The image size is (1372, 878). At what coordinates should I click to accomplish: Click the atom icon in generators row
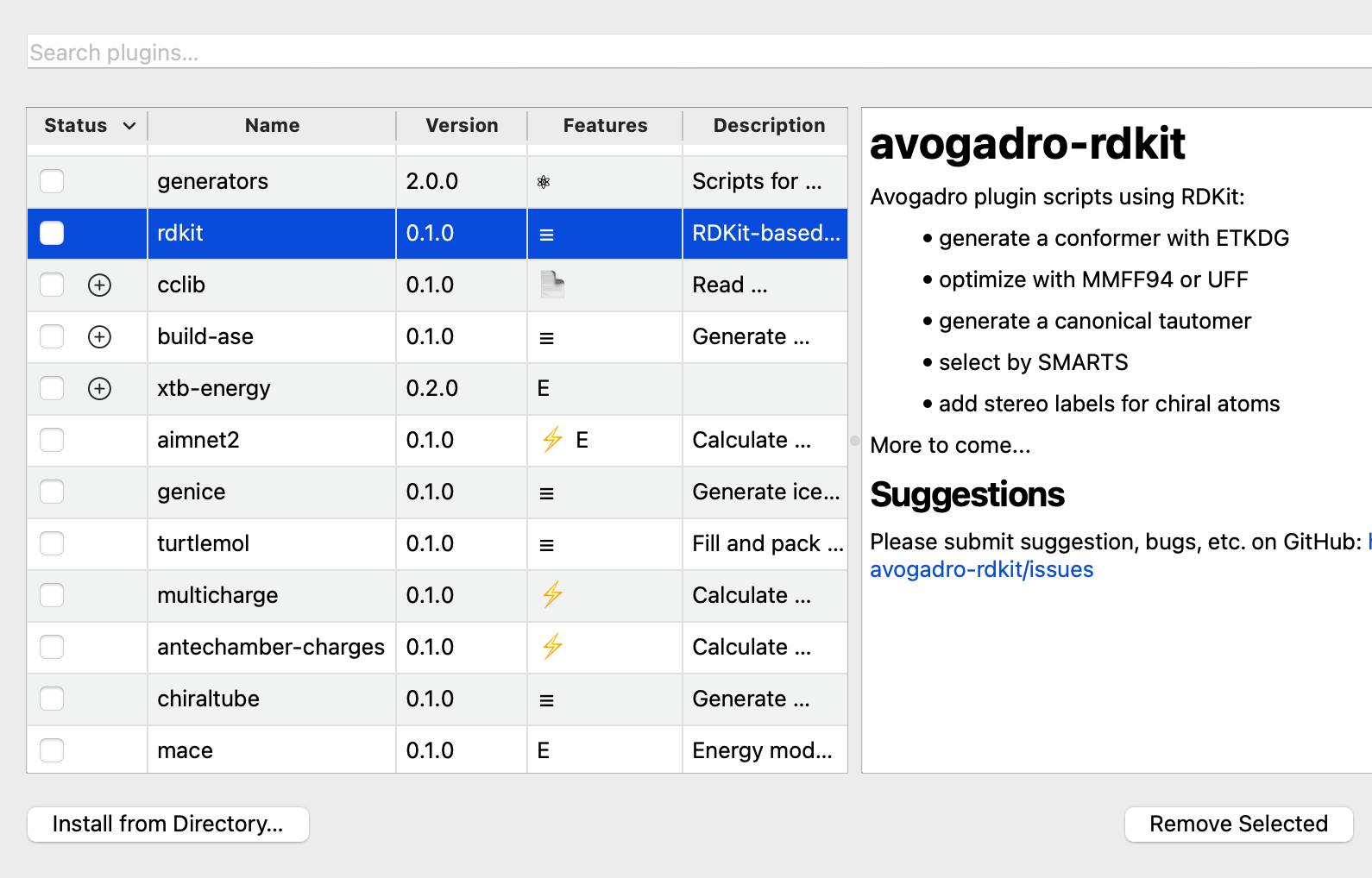[x=544, y=182]
